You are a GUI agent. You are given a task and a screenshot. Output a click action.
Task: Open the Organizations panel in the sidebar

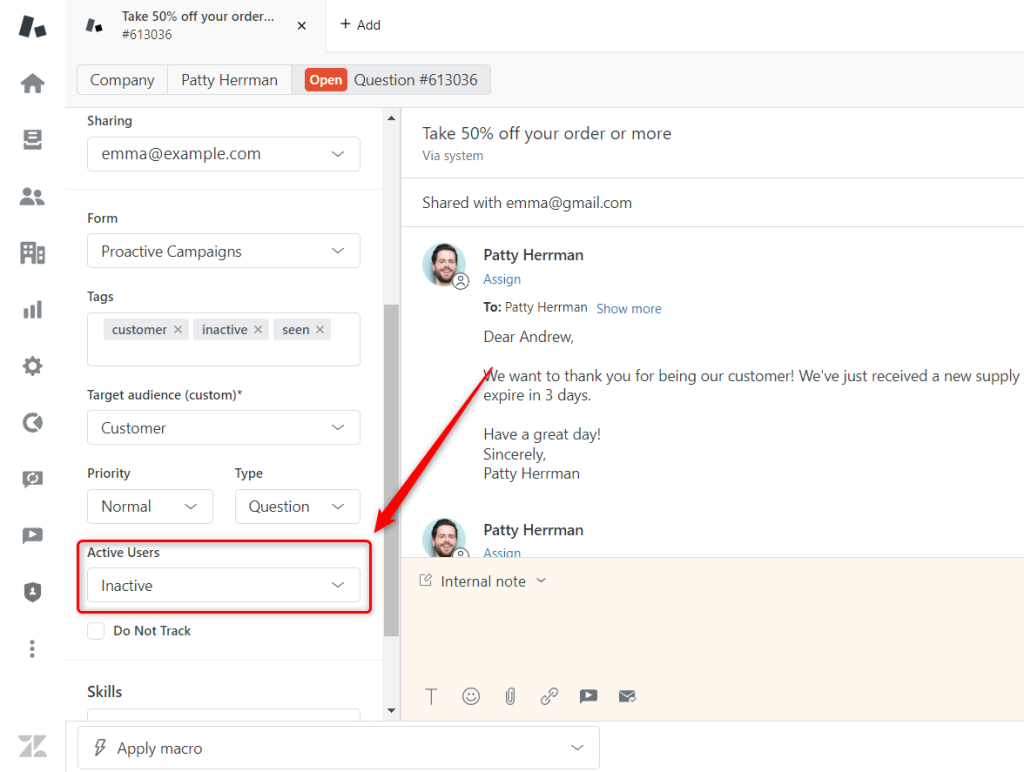point(31,253)
